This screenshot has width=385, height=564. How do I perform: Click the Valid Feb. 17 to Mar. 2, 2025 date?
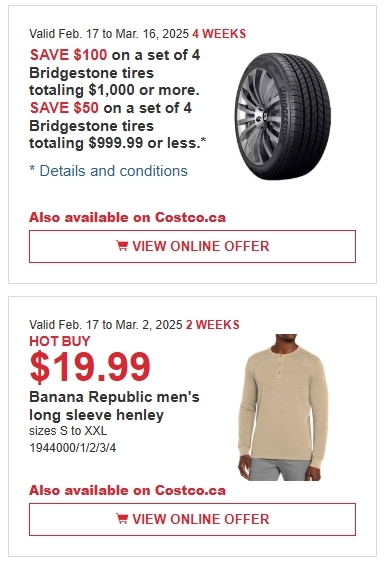point(106,325)
